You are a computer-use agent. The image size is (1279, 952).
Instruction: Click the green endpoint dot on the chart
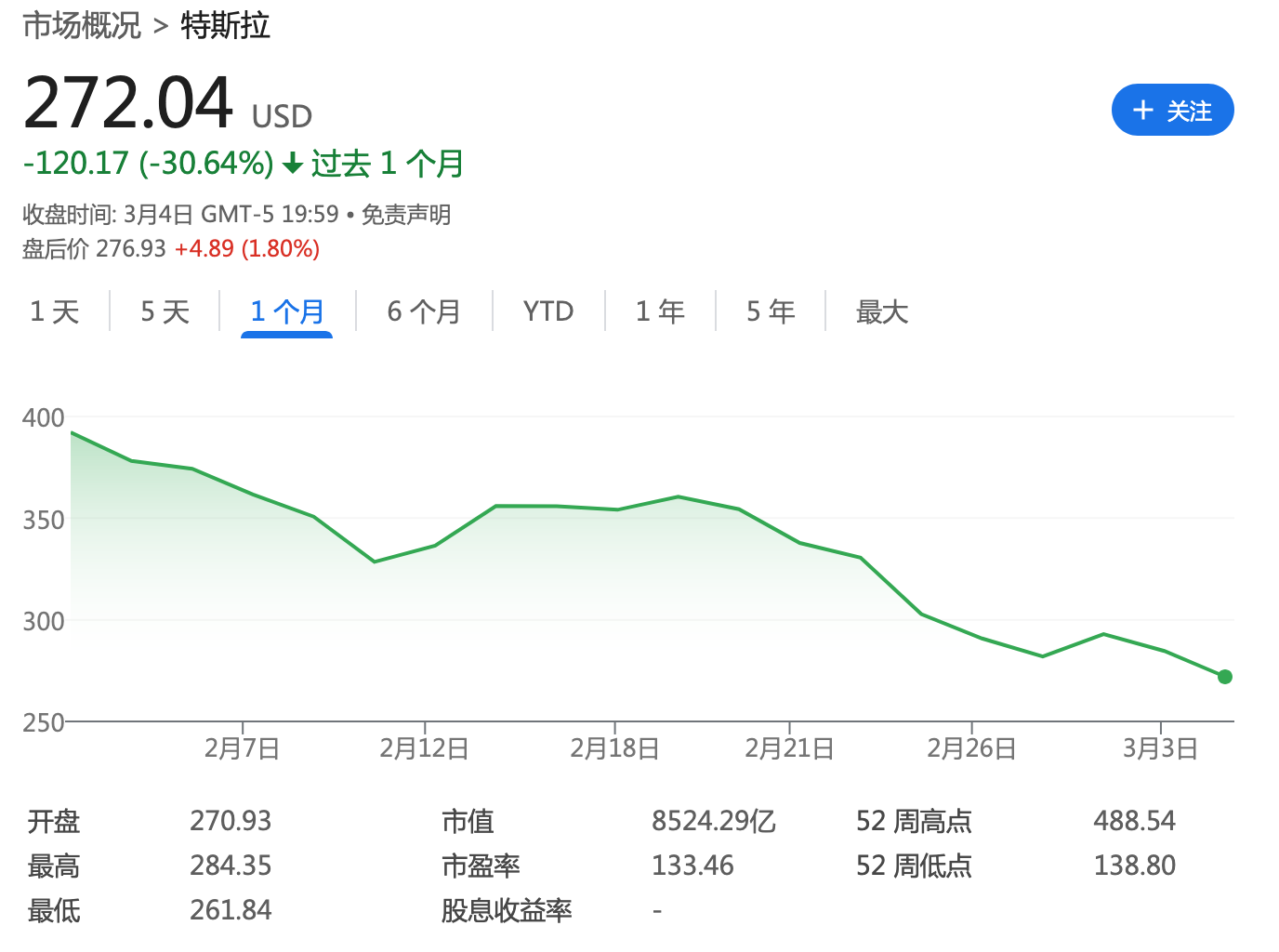click(1225, 677)
